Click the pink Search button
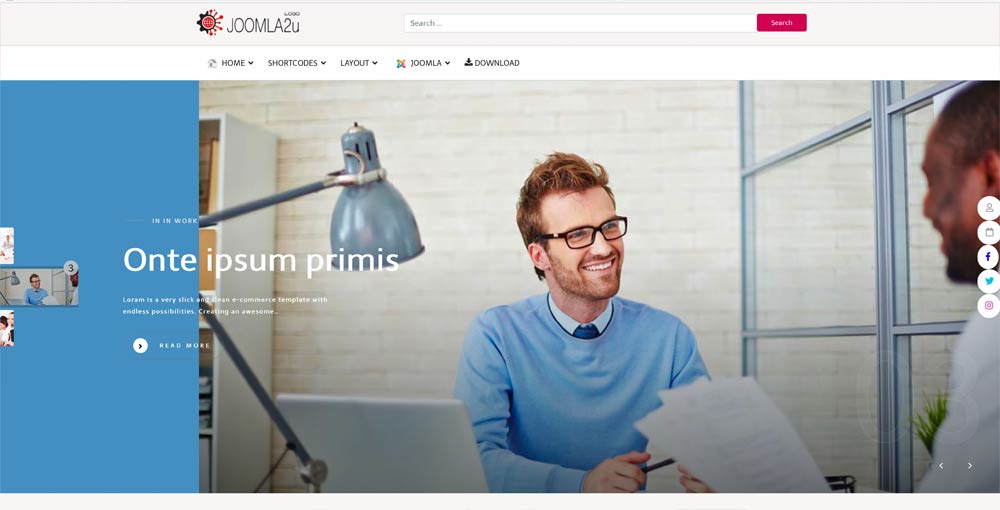Viewport: 1000px width, 510px height. pos(781,23)
